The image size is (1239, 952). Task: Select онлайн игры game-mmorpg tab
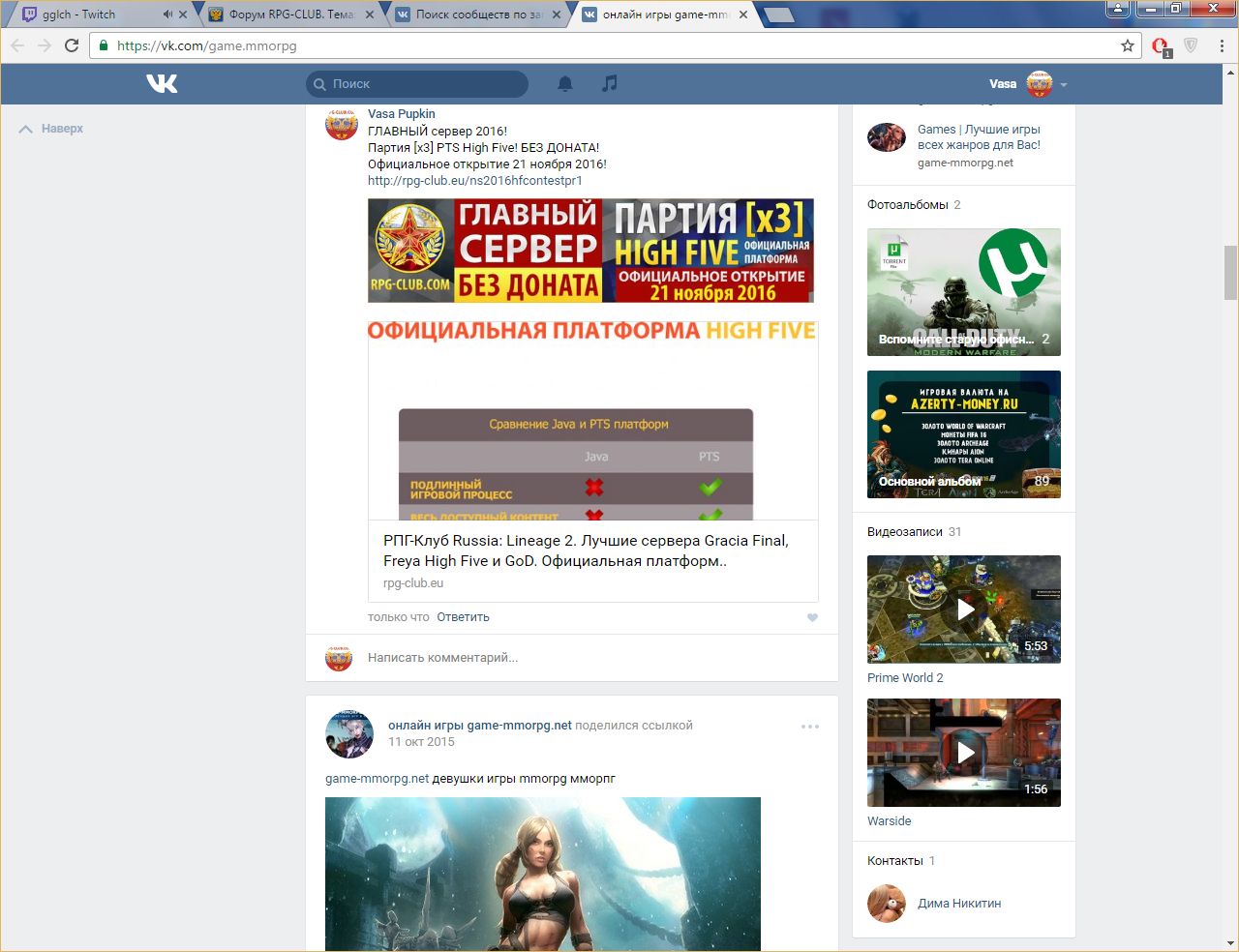pyautogui.click(x=666, y=15)
